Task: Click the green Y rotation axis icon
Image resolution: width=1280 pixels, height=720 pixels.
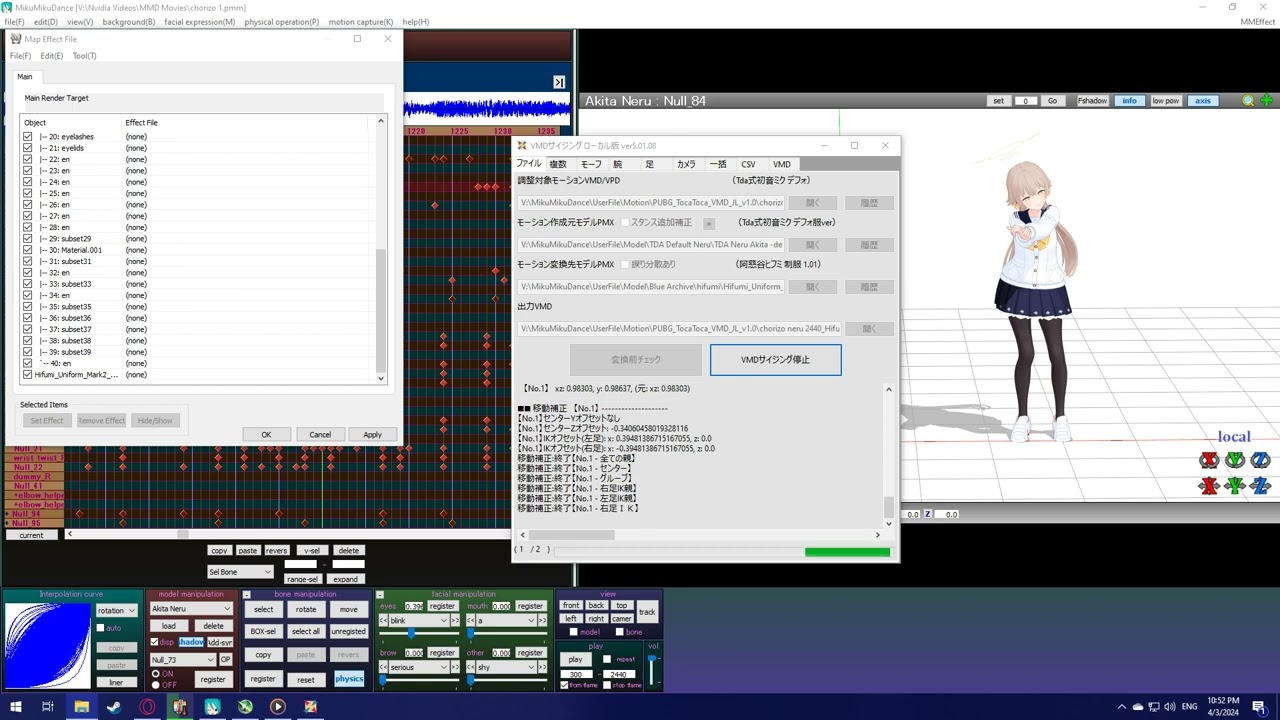Action: pyautogui.click(x=1235, y=460)
